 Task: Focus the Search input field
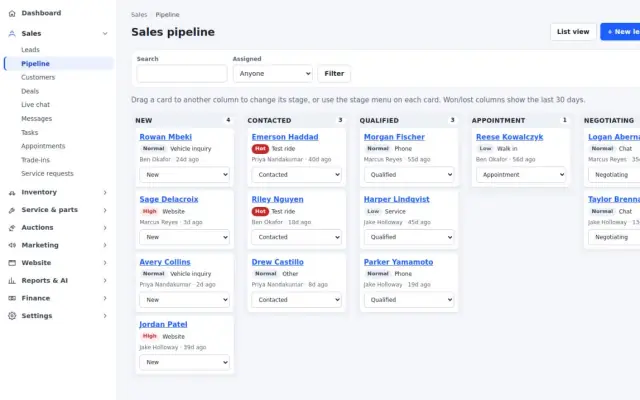[182, 74]
